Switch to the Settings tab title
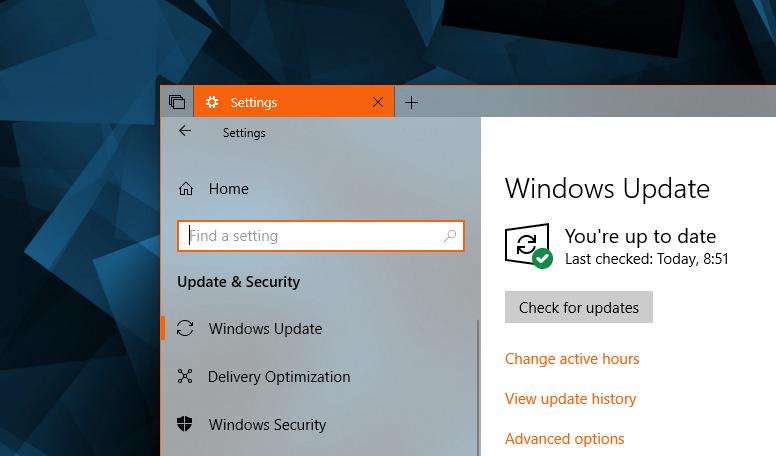The image size is (776, 456). (254, 102)
